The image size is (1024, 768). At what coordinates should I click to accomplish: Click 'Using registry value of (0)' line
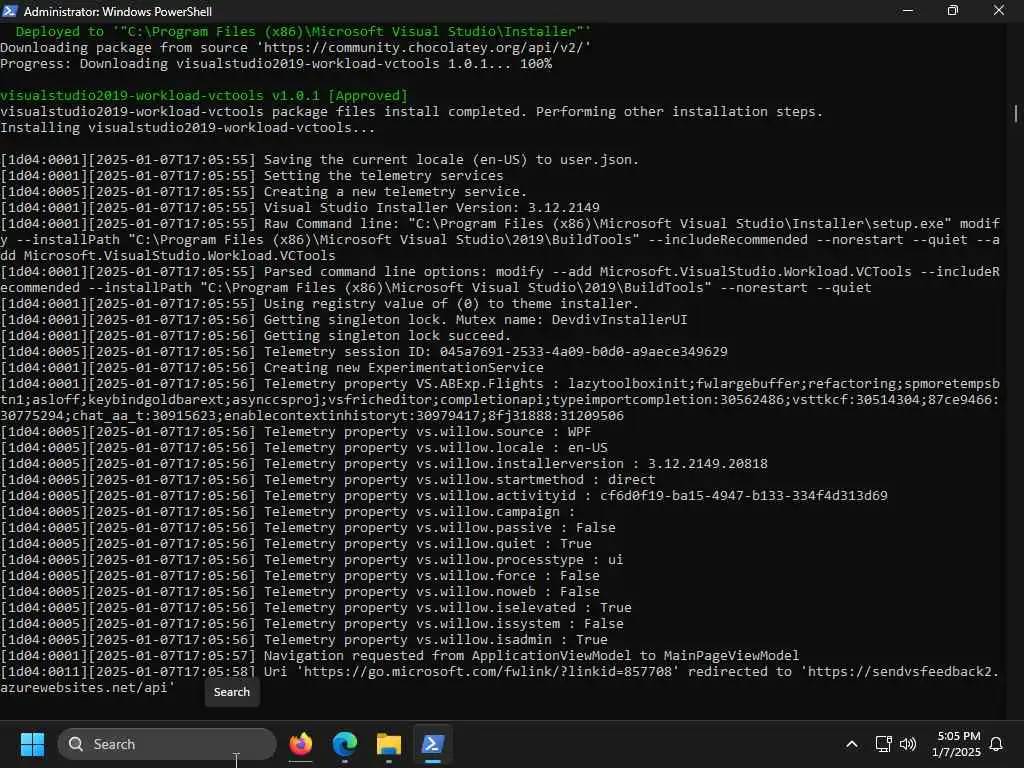click(319, 304)
